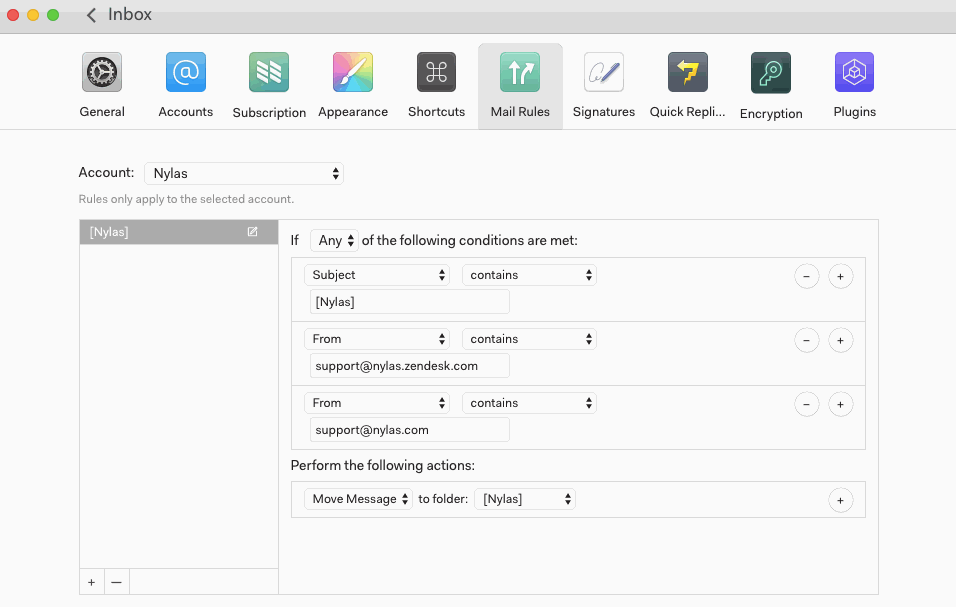Click the support@nylas.zendesk.com text field

409,366
